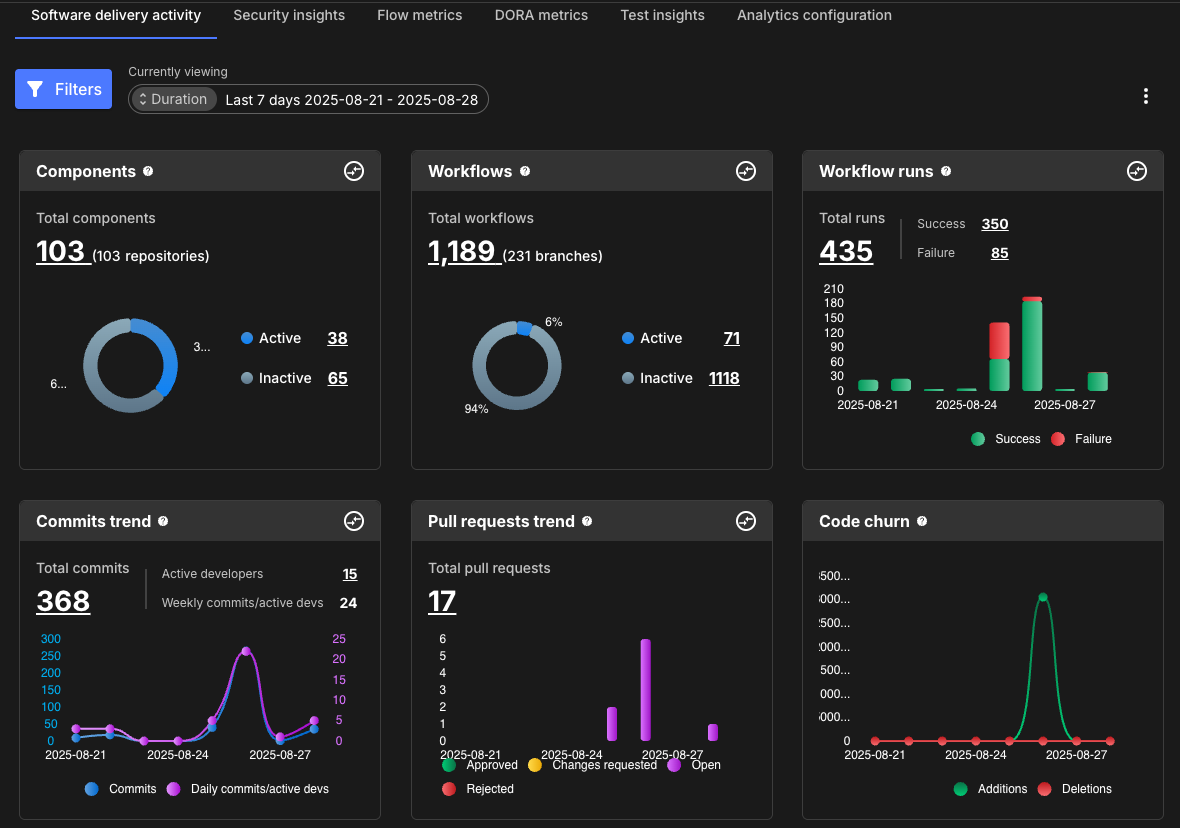Open the 1118 inactive workflows link

click(724, 378)
